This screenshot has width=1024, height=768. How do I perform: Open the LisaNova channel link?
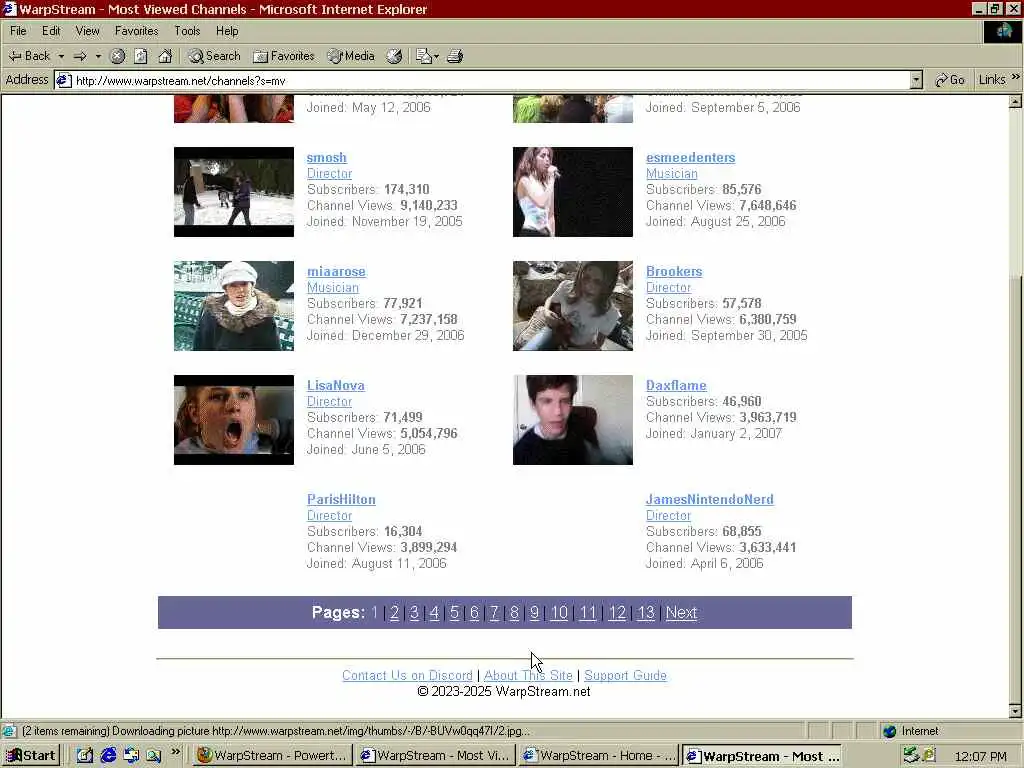pos(336,385)
